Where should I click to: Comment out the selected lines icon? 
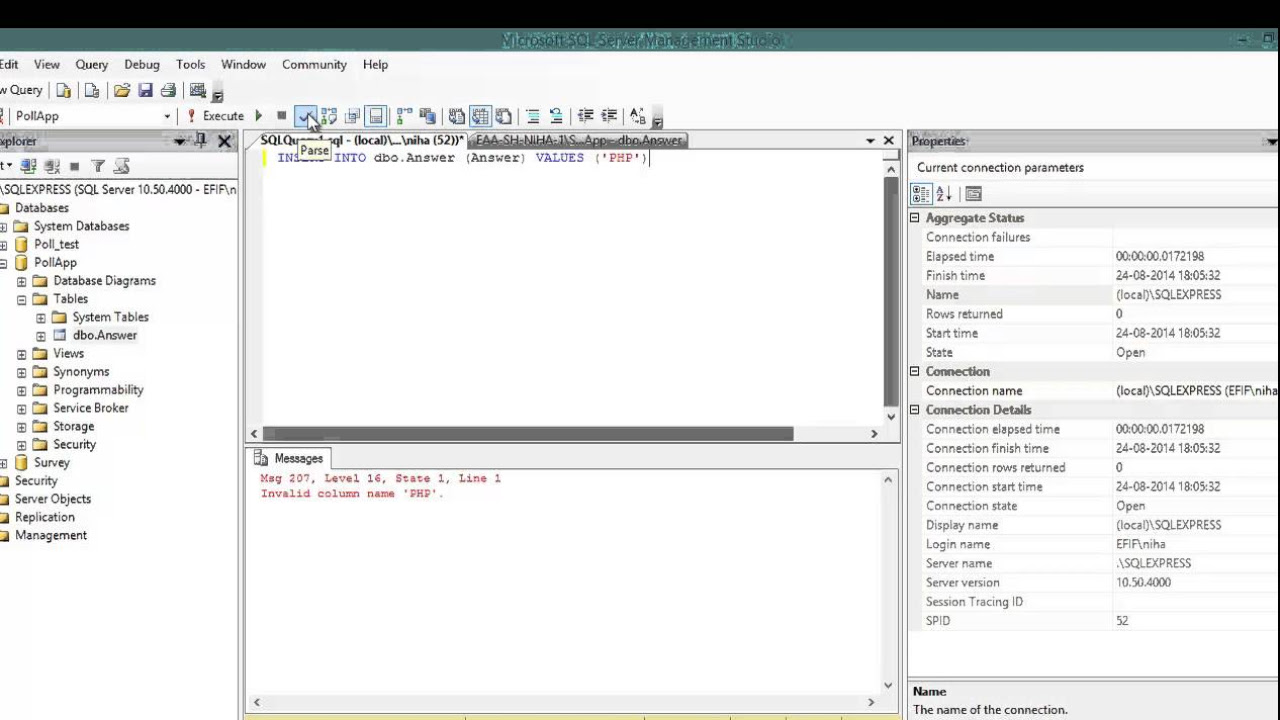pyautogui.click(x=533, y=116)
